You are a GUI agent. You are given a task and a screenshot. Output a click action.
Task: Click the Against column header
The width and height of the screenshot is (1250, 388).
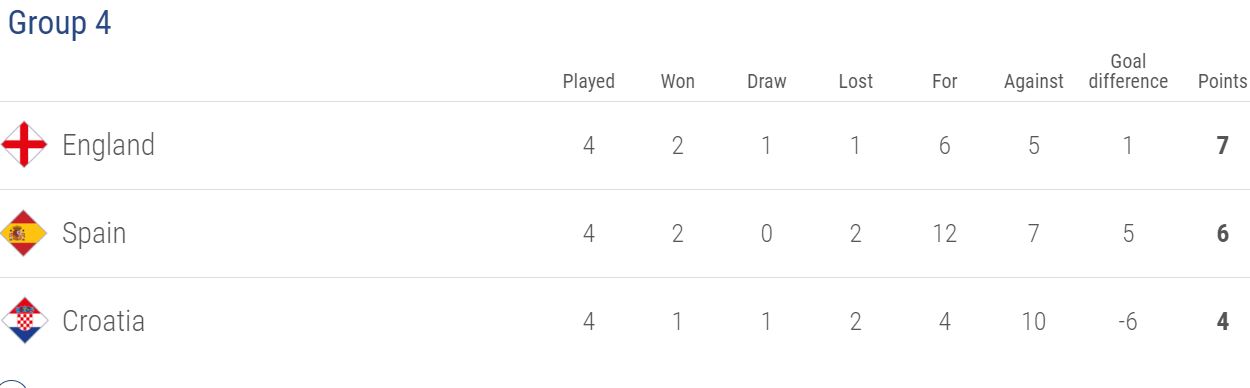coord(1033,82)
